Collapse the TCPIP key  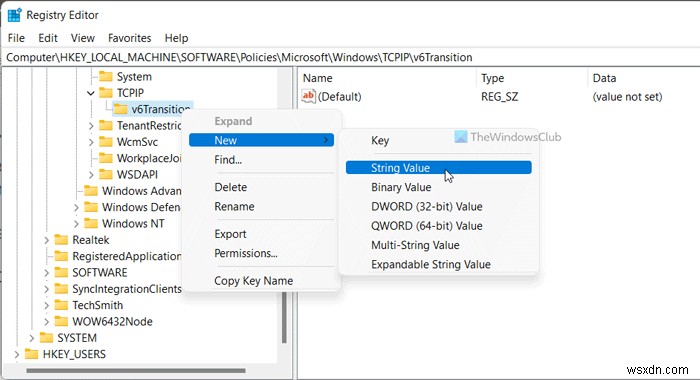tap(91, 93)
